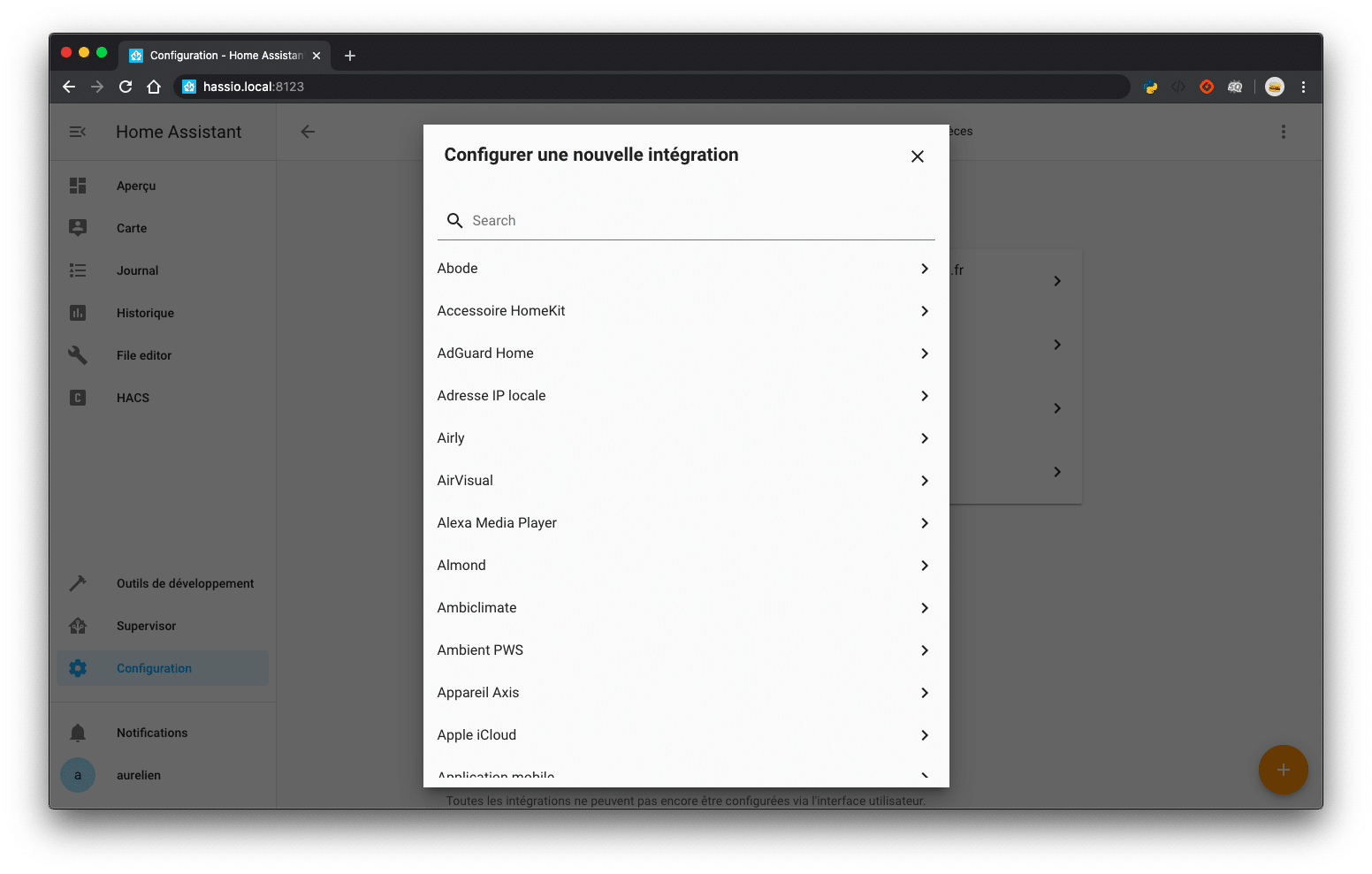Expand the Airly chevron
The height and width of the screenshot is (874, 1372).
[x=925, y=438]
